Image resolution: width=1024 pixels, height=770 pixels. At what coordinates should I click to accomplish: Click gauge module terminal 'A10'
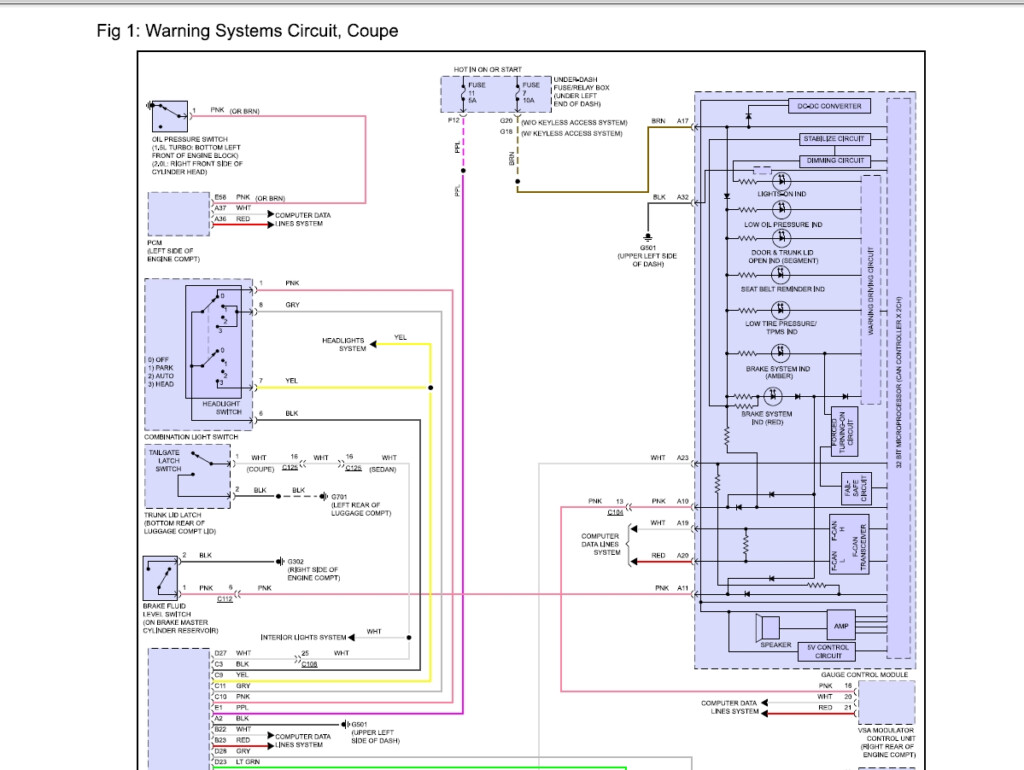pos(682,501)
